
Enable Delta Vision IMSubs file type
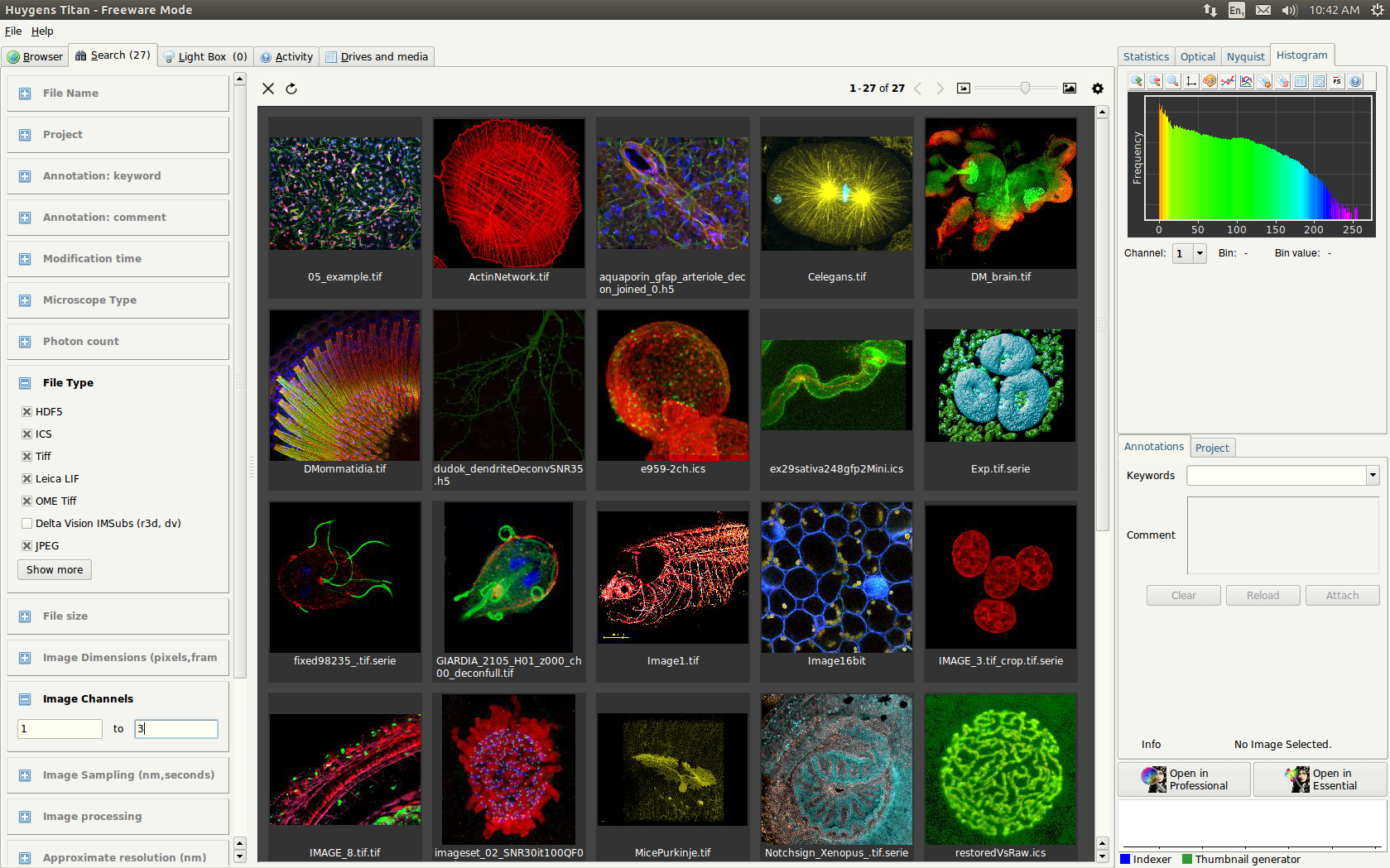(26, 524)
